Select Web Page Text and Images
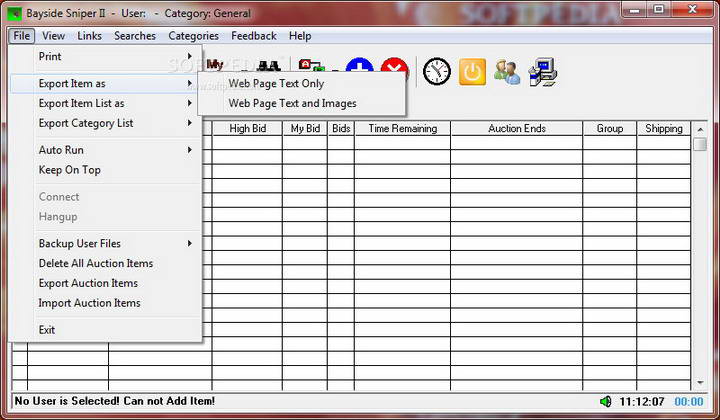 pos(302,103)
